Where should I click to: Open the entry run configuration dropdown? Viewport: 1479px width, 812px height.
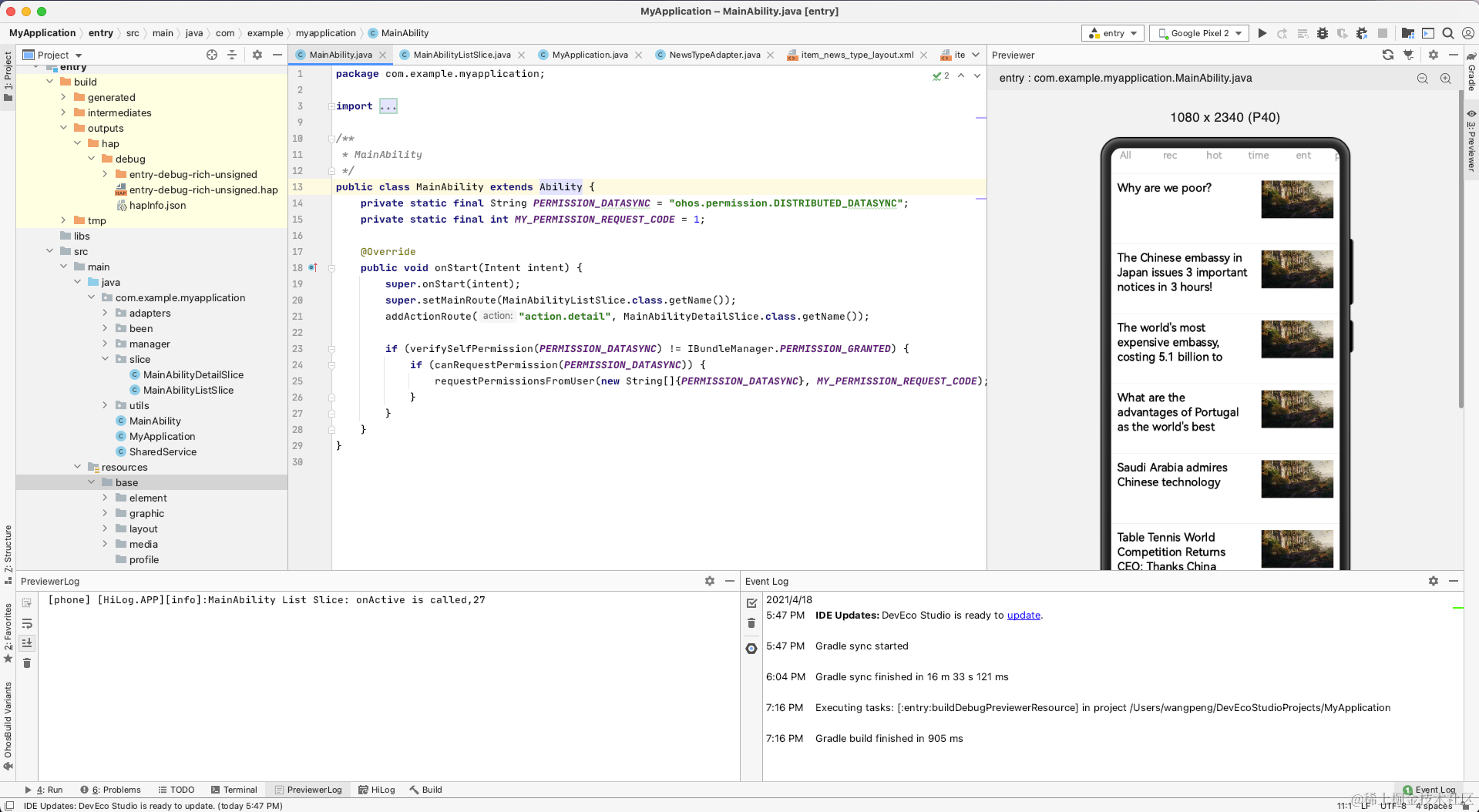point(1114,33)
